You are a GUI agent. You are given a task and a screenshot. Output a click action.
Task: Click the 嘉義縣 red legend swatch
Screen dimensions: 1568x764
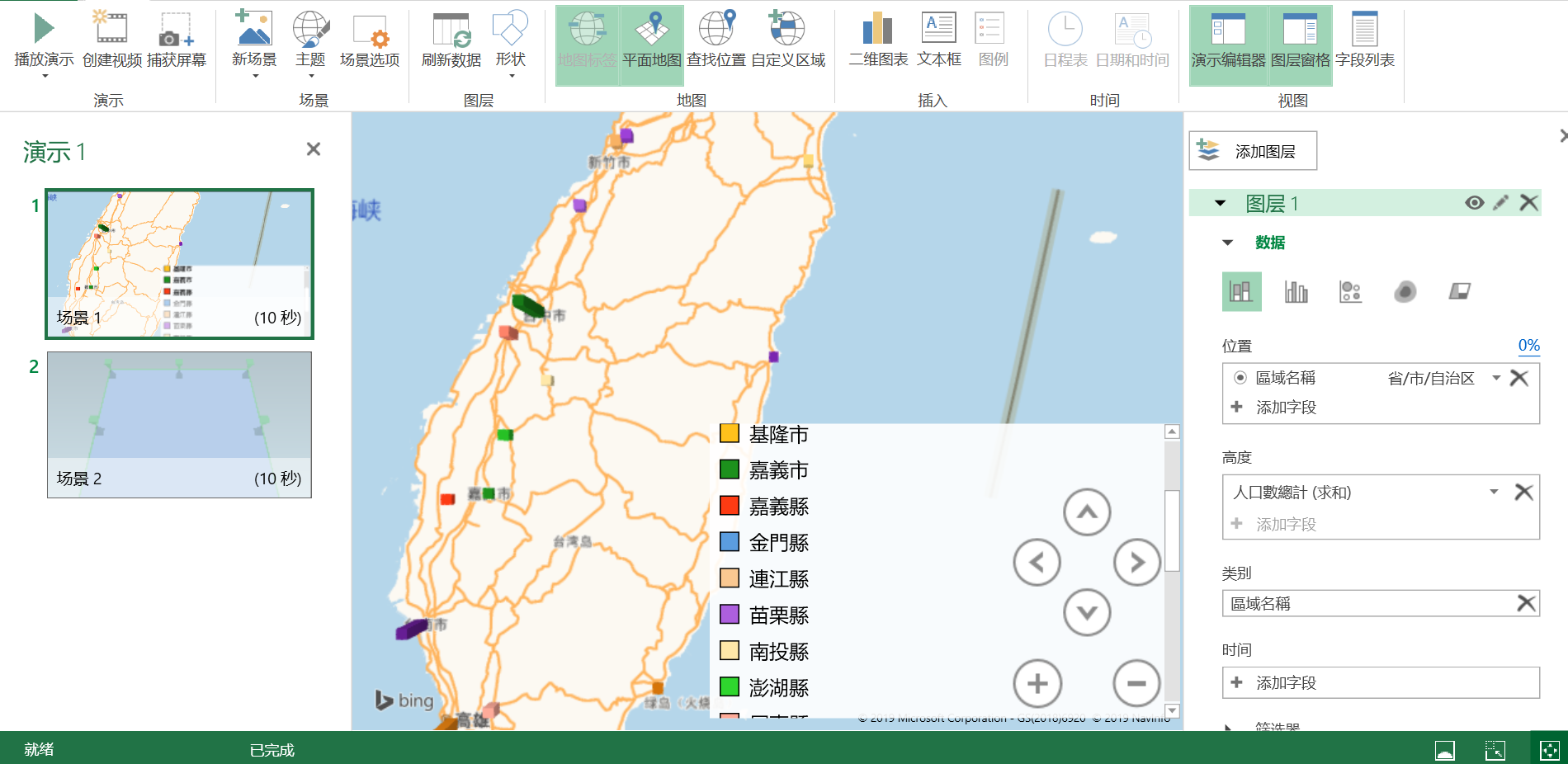[730, 506]
